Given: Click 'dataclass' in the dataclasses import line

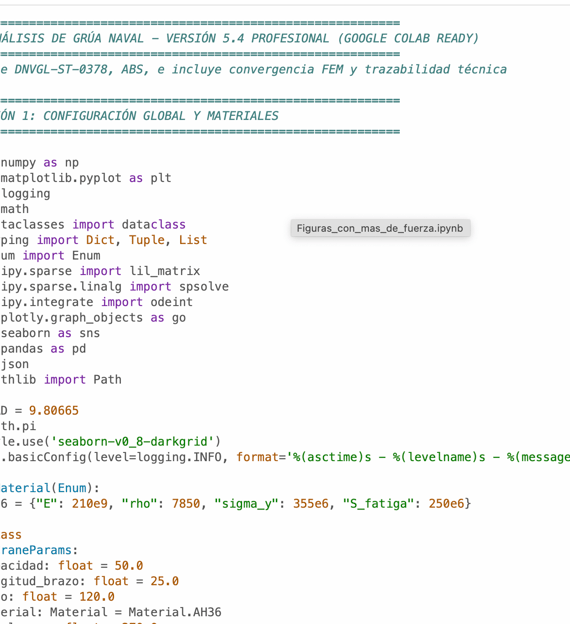Looking at the screenshot, I should [x=154, y=224].
